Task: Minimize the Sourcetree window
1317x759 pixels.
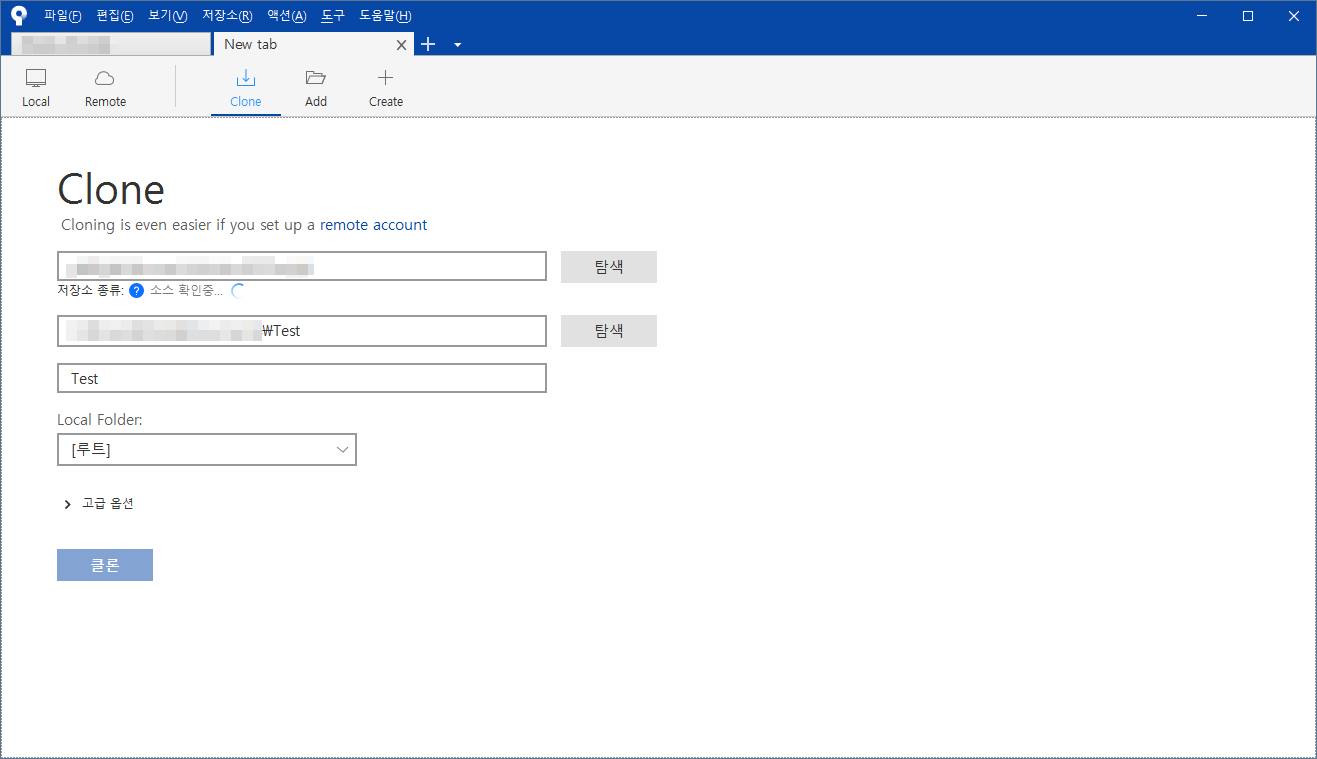Action: tap(1202, 16)
